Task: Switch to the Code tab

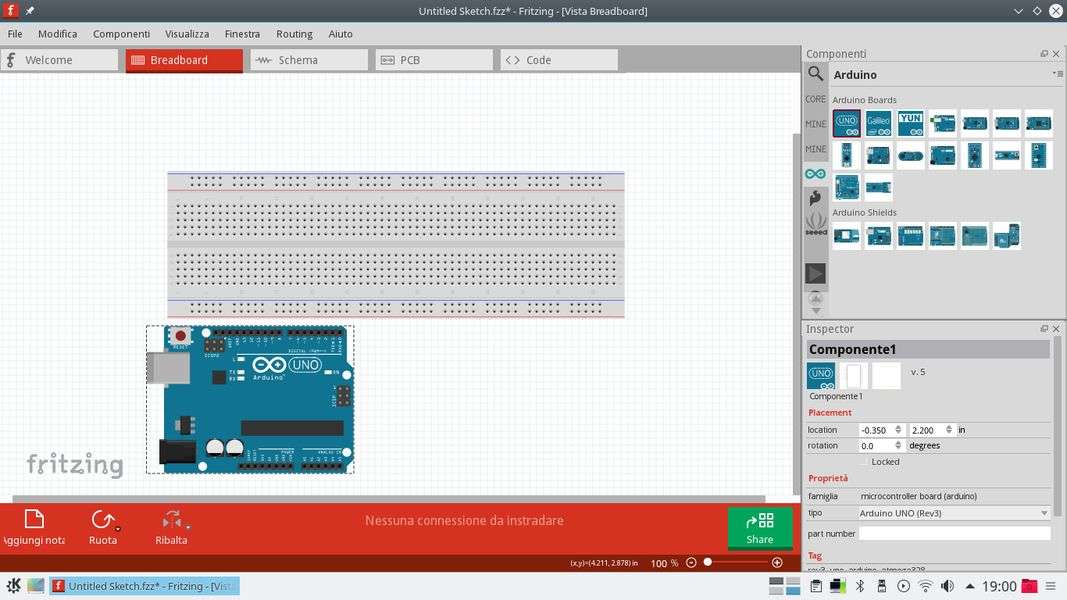Action: (x=559, y=60)
